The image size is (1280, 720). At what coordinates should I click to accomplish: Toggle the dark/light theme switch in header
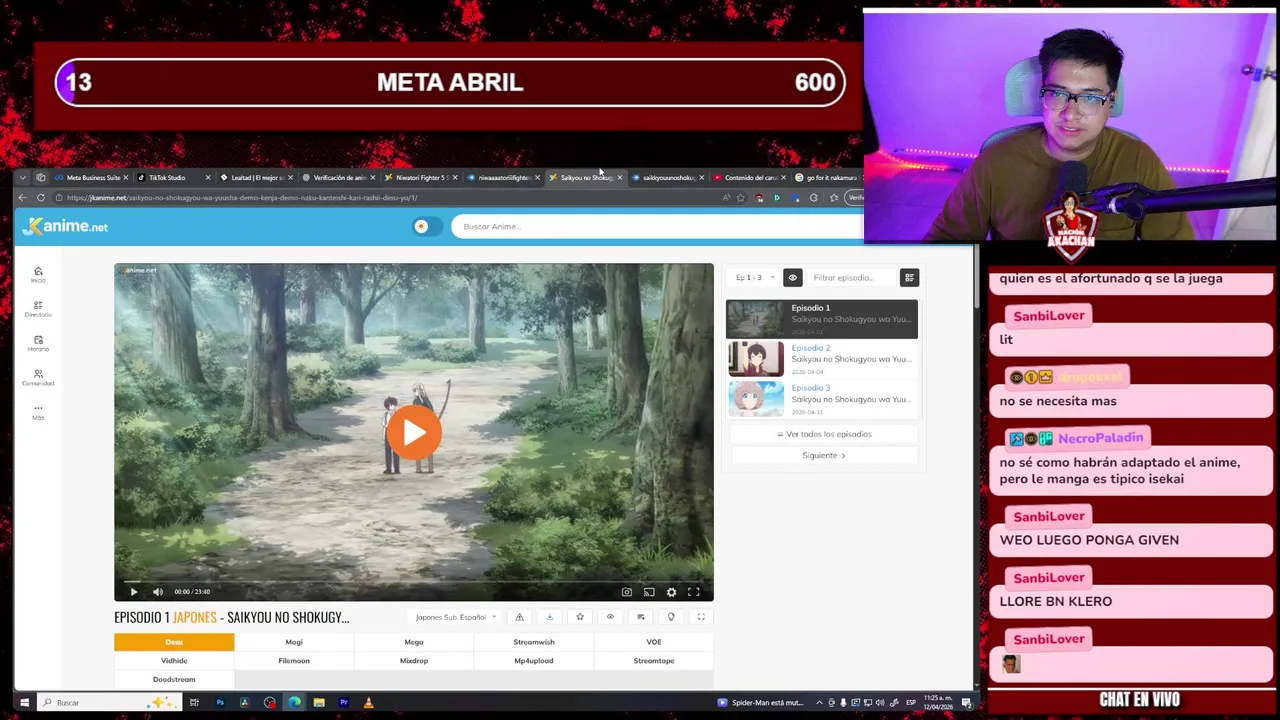[x=425, y=227]
